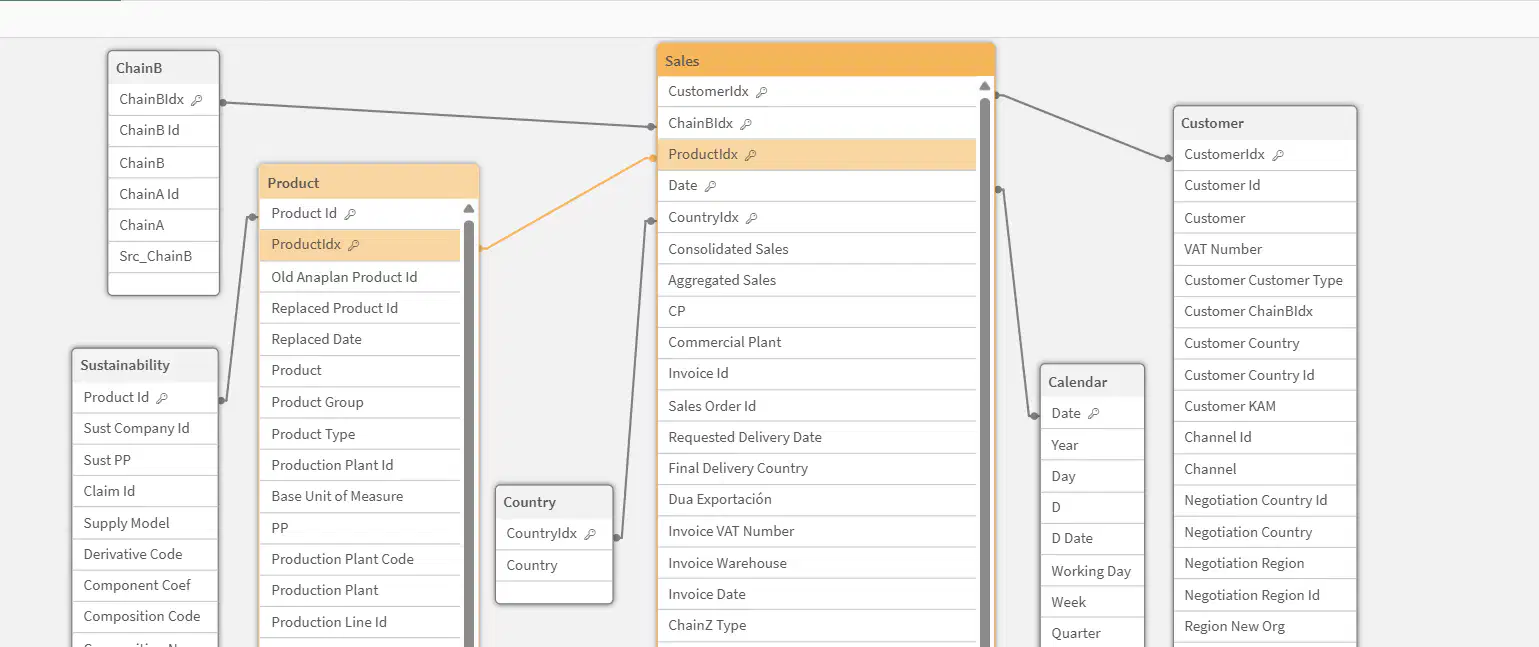Click the Invoice Id field
The image size is (1539, 647).
[817, 373]
